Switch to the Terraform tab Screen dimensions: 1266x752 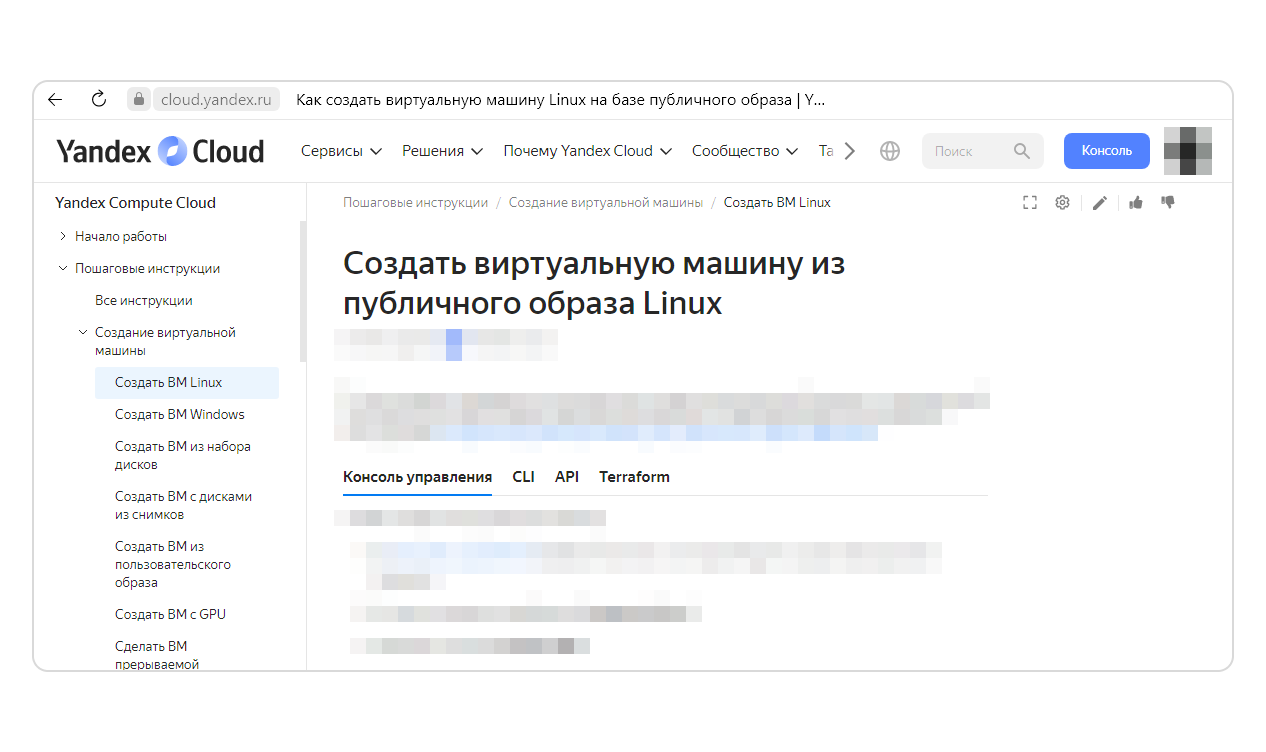634,477
